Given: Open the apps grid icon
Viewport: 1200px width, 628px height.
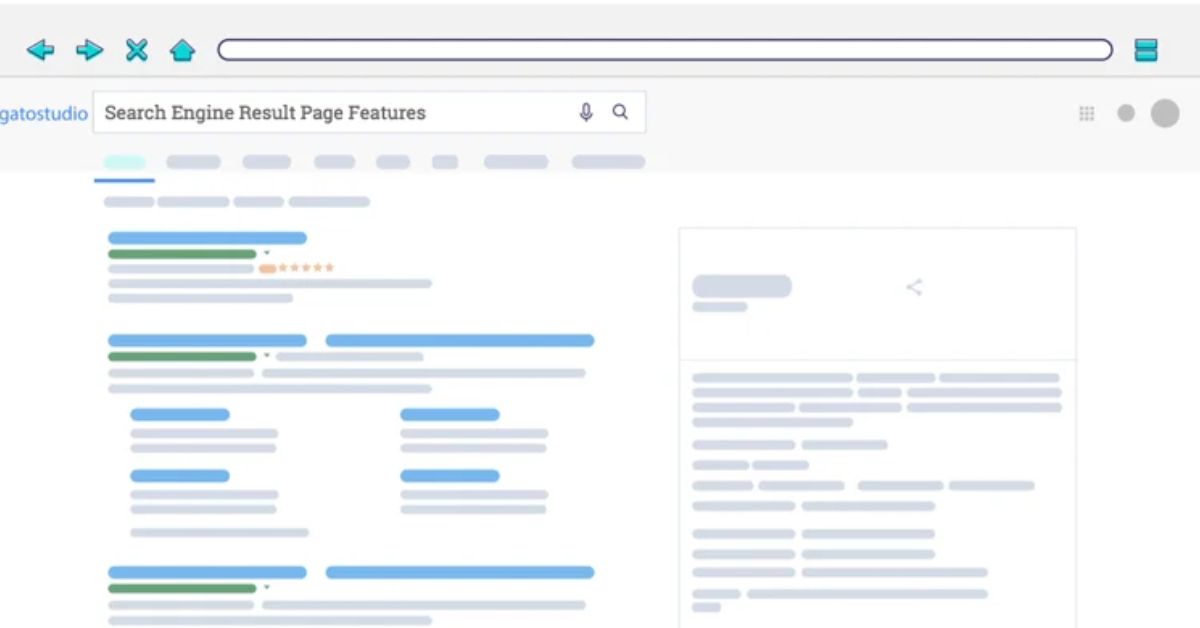Looking at the screenshot, I should click(1087, 114).
